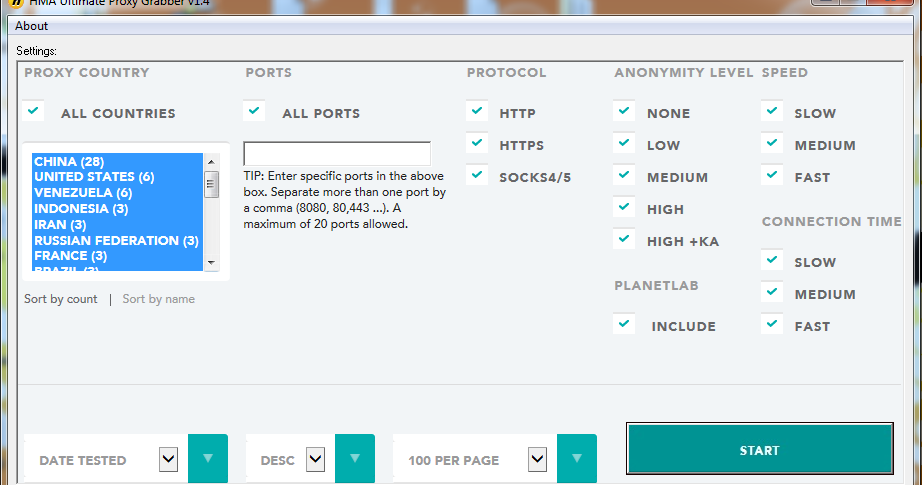Click the specific ports input box

coord(337,153)
